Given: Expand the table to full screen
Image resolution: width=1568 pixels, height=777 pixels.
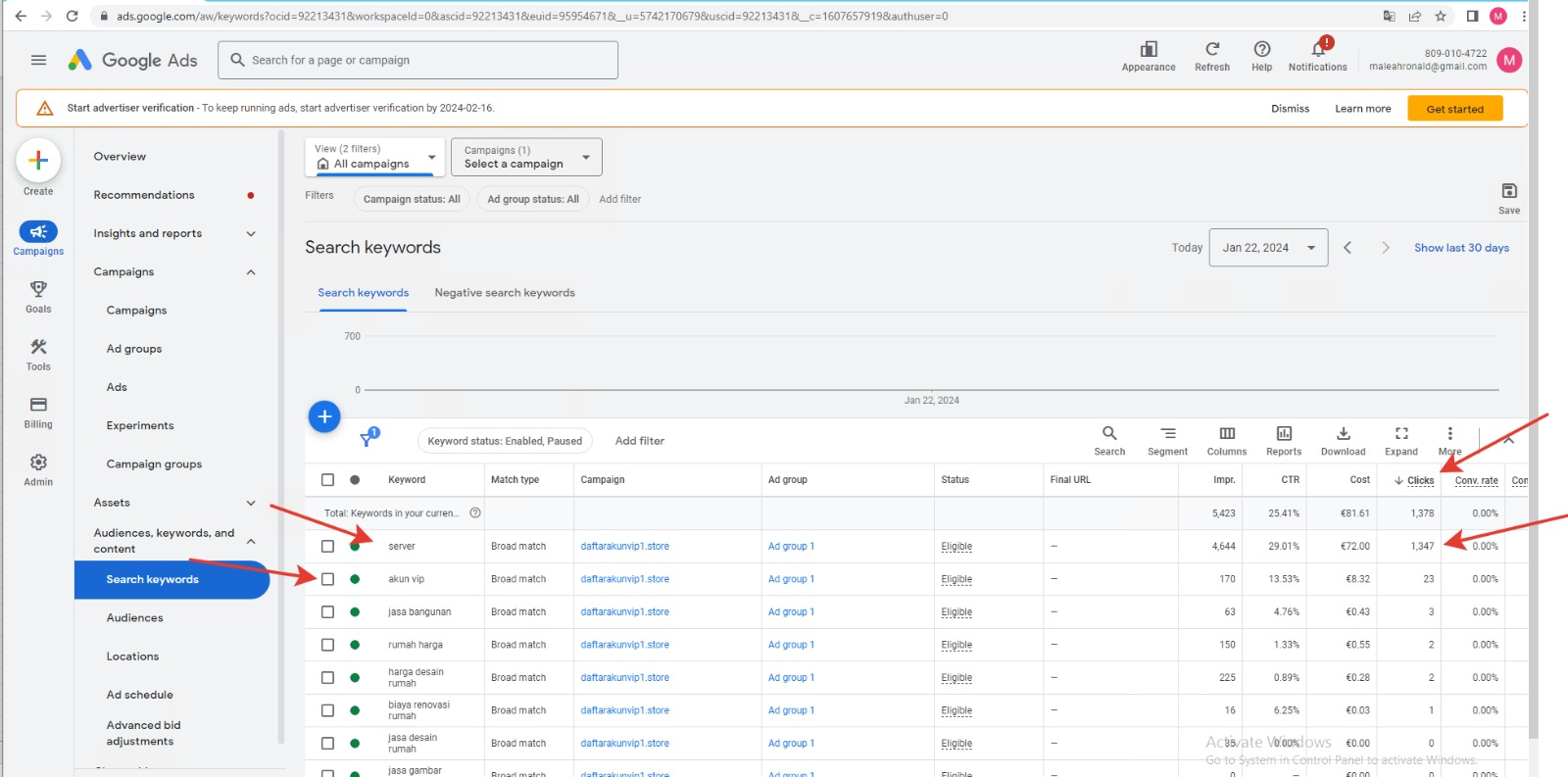Looking at the screenshot, I should (1401, 433).
